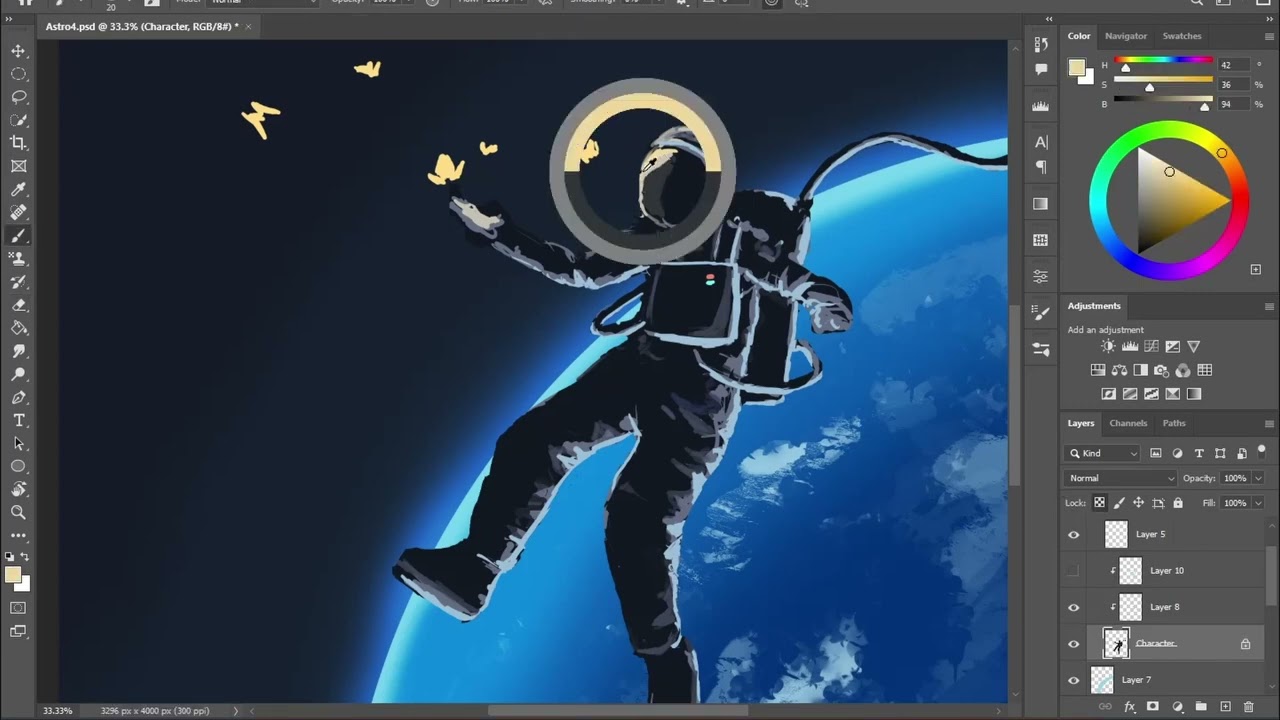This screenshot has height=720, width=1280.
Task: Select the Quick Selection tool
Action: (18, 120)
